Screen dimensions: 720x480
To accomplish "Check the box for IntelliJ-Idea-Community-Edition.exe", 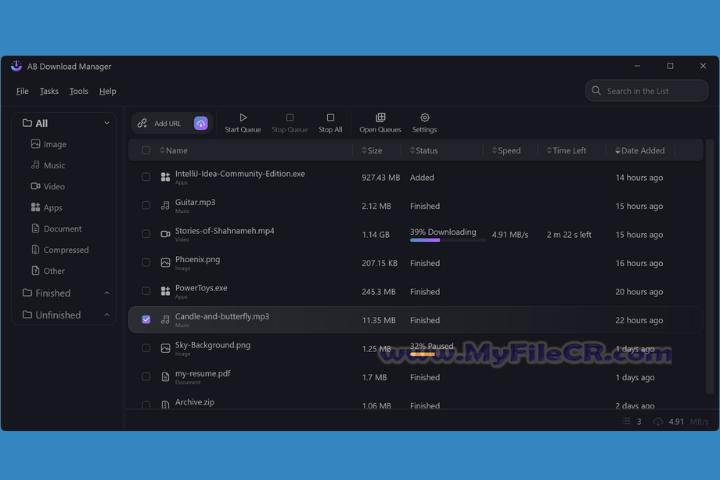I will (146, 177).
